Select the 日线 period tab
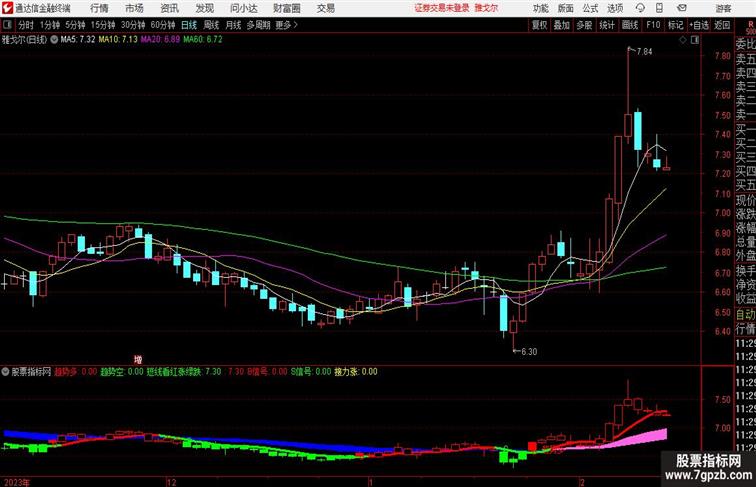This screenshot has height=487, width=756. pos(189,25)
